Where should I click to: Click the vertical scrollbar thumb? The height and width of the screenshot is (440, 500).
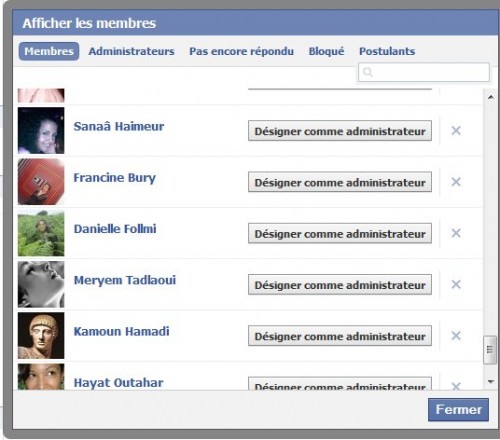point(490,350)
